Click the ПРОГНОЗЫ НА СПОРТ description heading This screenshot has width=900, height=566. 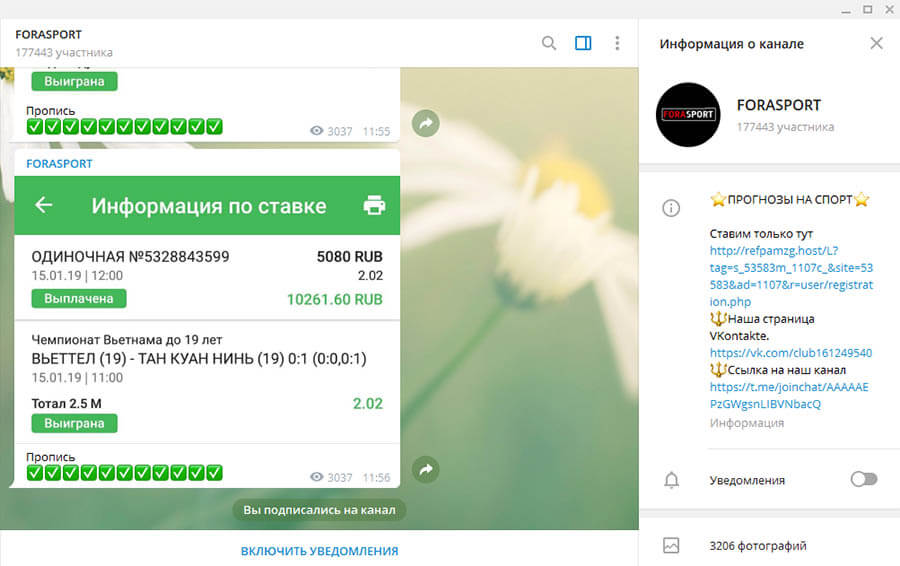(x=790, y=200)
